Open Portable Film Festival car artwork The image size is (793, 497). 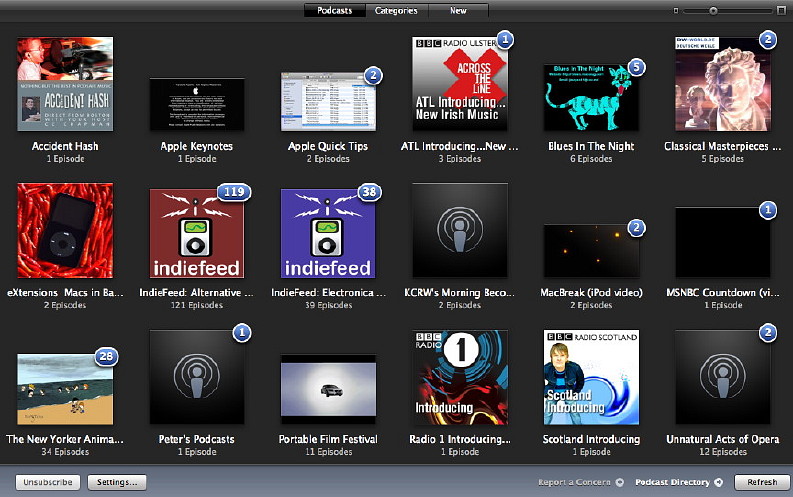pos(328,389)
